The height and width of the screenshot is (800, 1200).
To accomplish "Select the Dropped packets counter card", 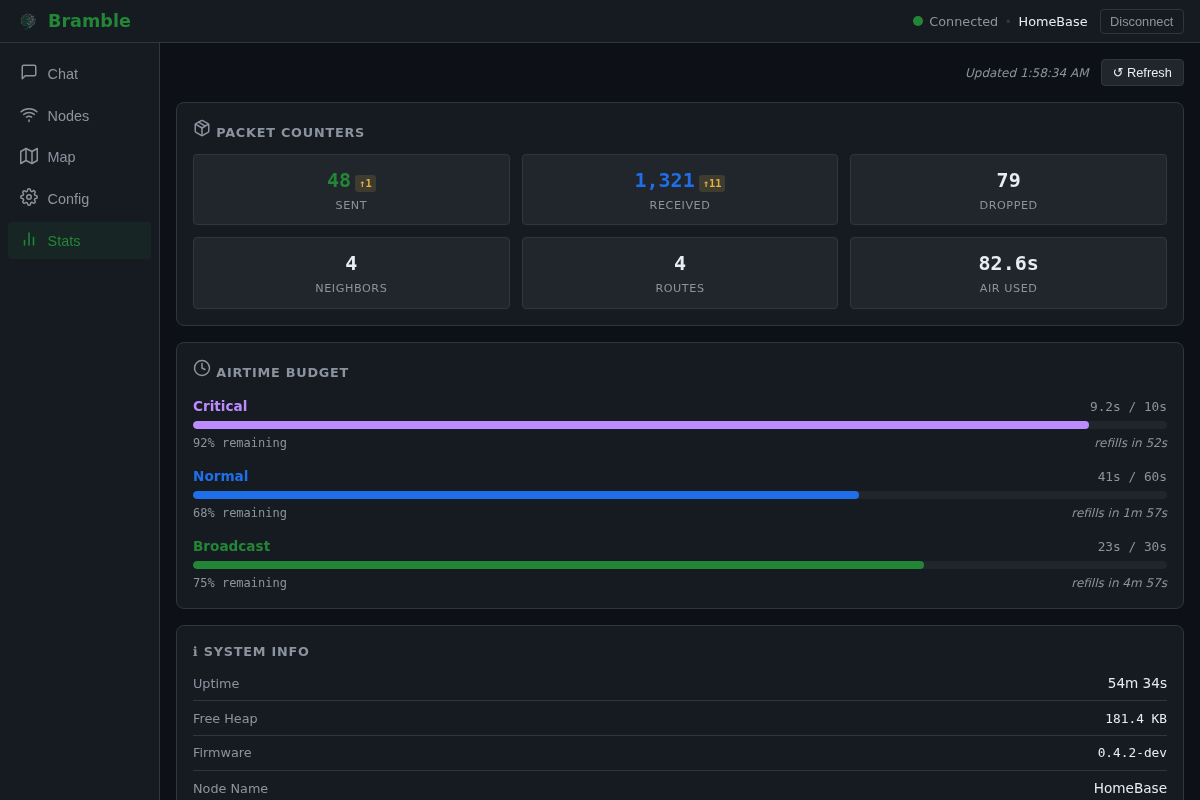I will coord(1008,189).
